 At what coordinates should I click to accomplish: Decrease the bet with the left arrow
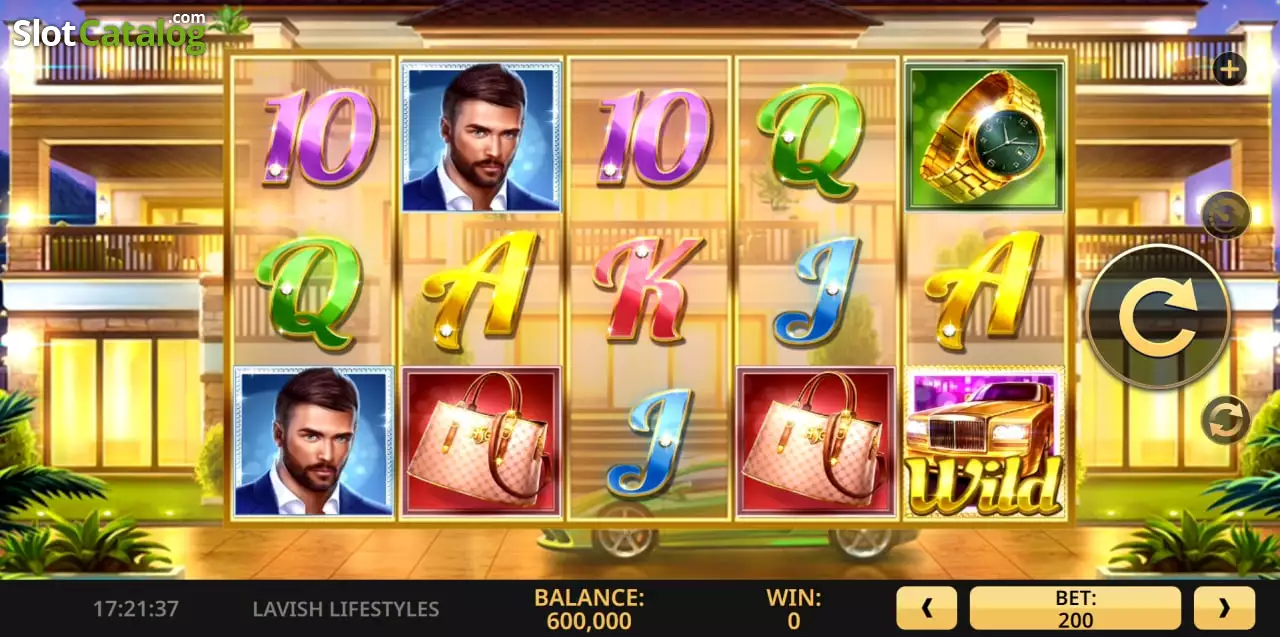coord(926,608)
